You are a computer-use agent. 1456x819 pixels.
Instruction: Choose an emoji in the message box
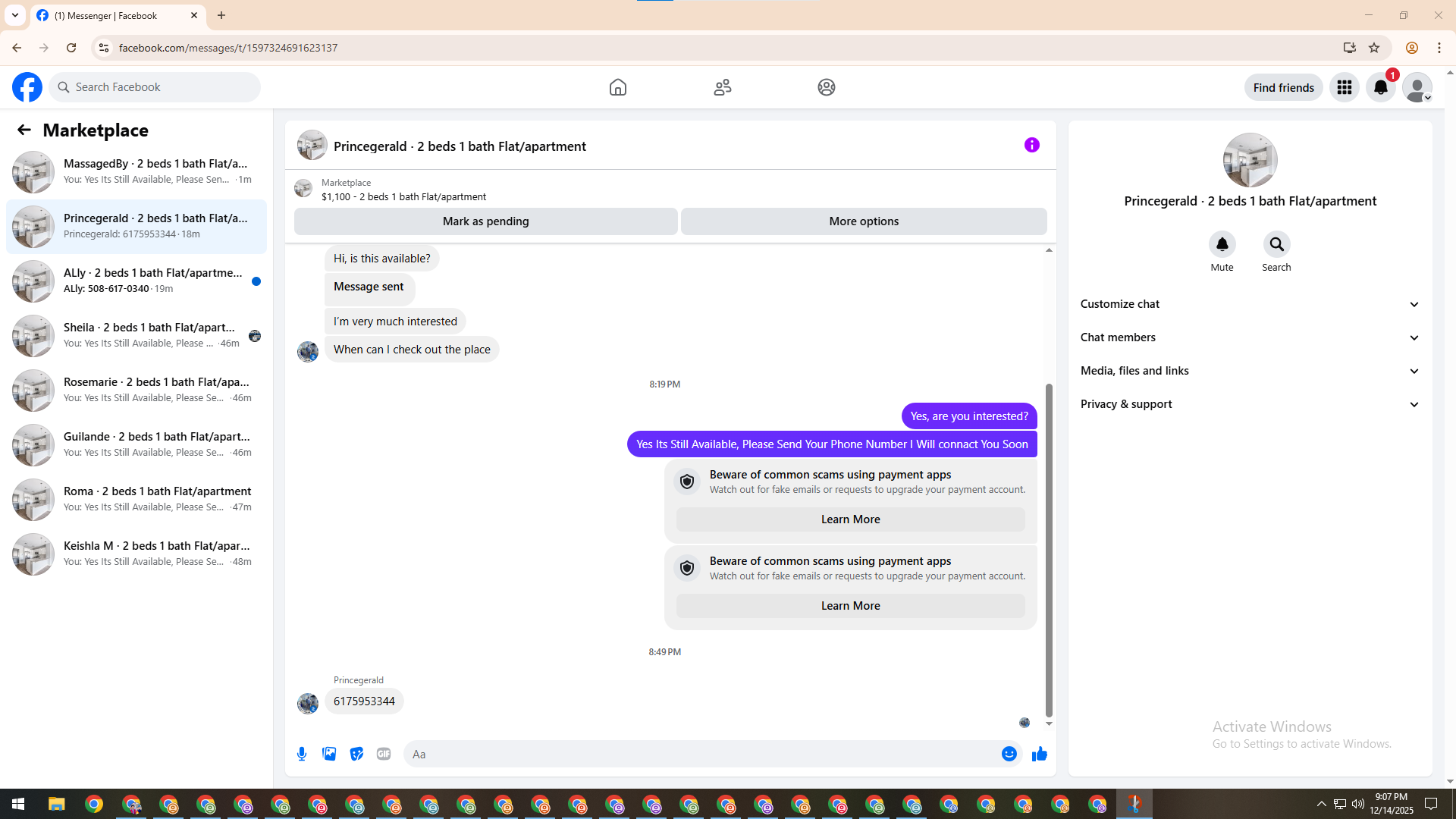click(1009, 754)
